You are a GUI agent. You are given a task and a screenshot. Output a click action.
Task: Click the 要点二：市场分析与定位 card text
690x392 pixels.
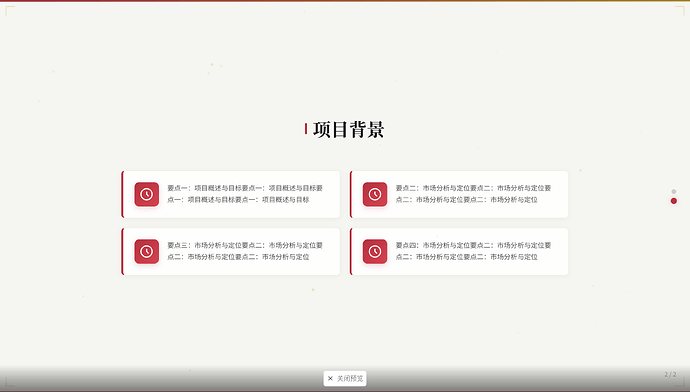click(x=473, y=194)
